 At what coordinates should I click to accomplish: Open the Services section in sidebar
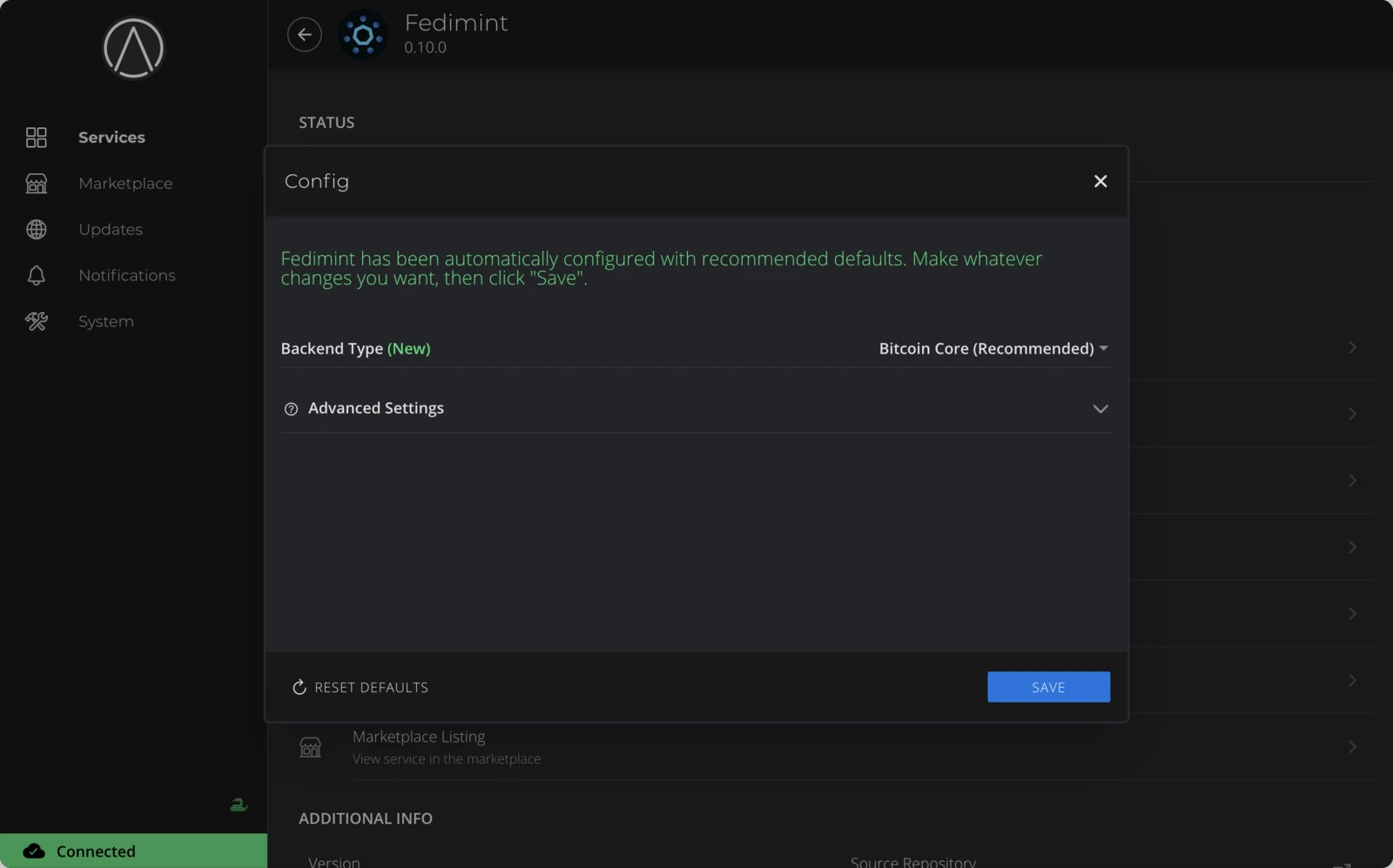(111, 137)
